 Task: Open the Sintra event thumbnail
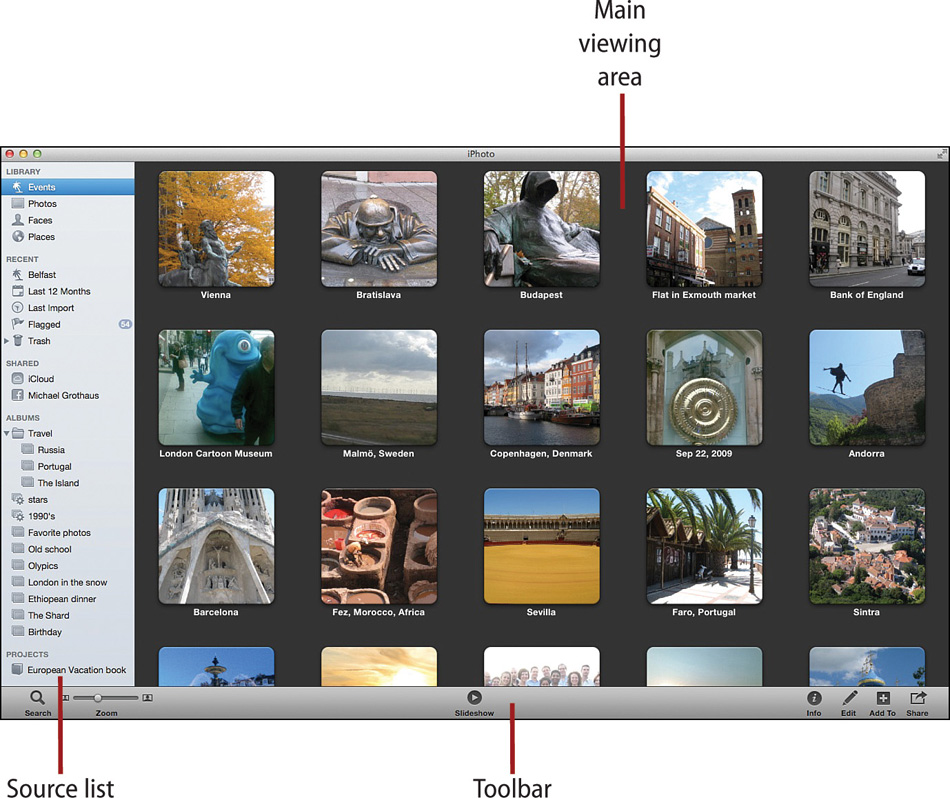[867, 546]
